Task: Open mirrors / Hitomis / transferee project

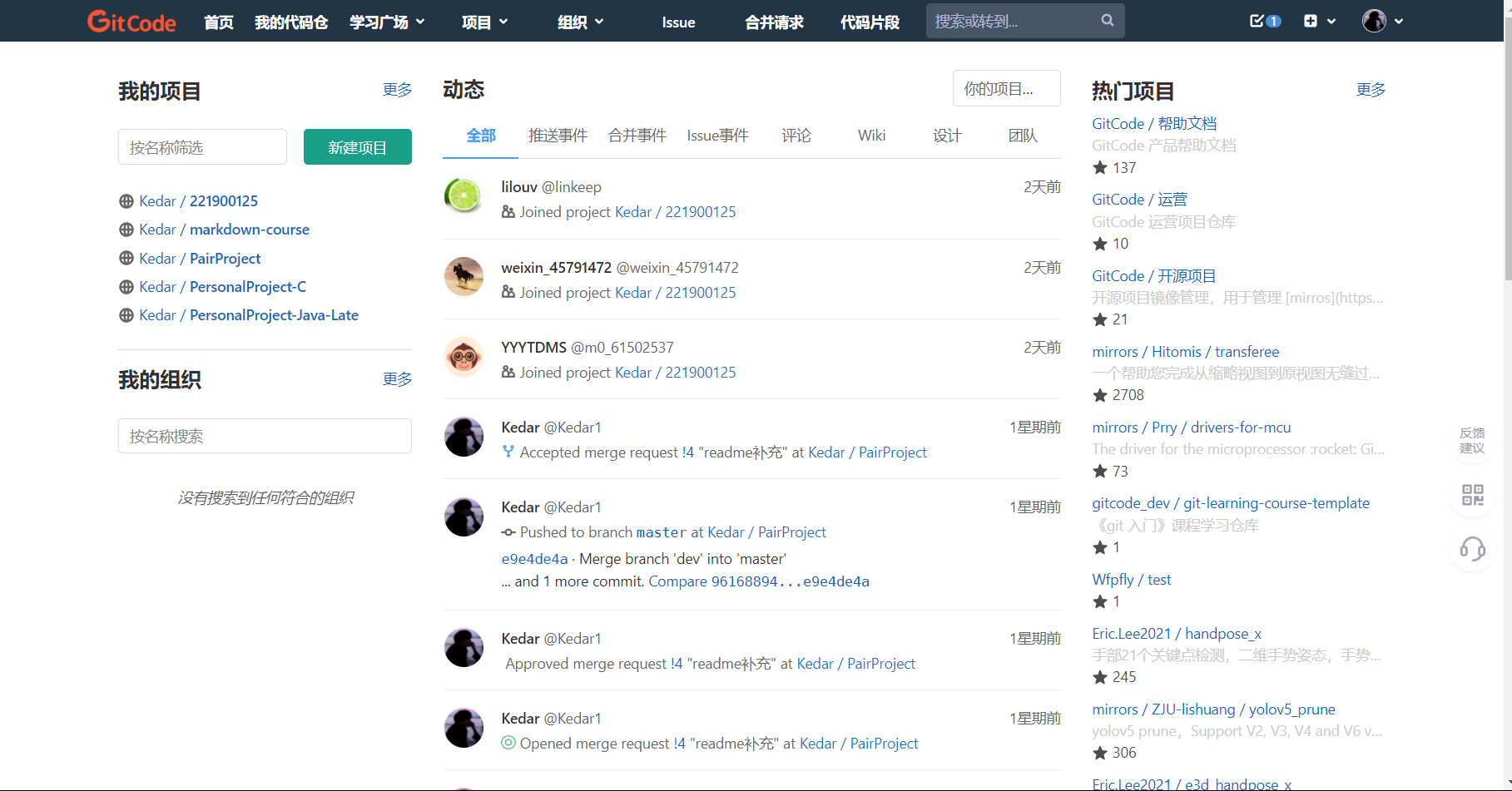Action: pyautogui.click(x=1185, y=352)
